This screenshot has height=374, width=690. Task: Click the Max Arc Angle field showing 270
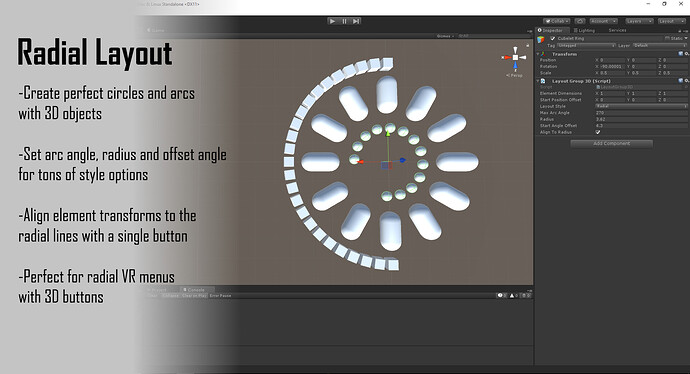(641, 113)
